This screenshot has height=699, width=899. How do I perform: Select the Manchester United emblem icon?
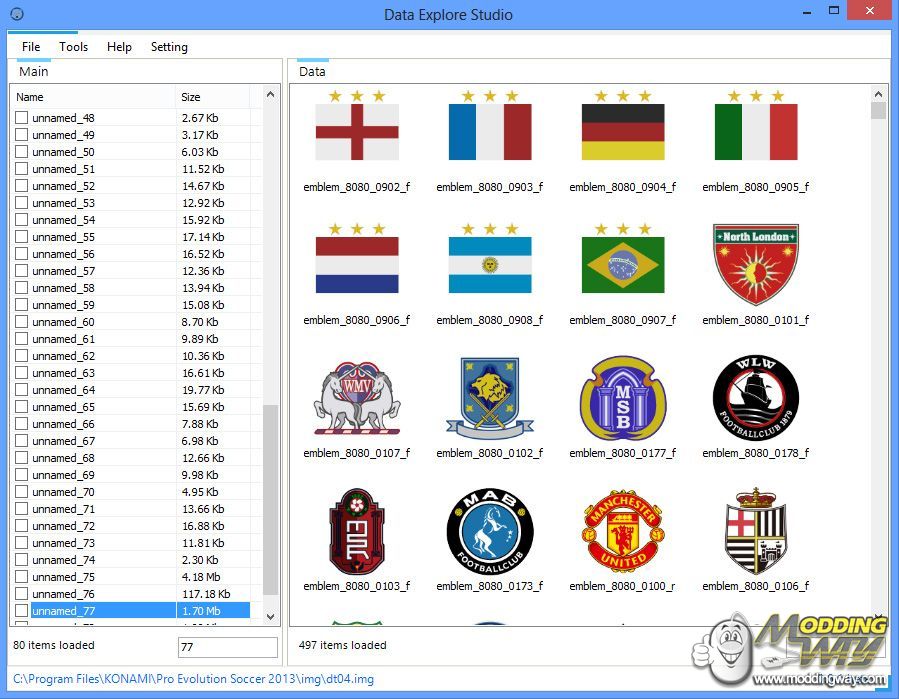tap(622, 531)
